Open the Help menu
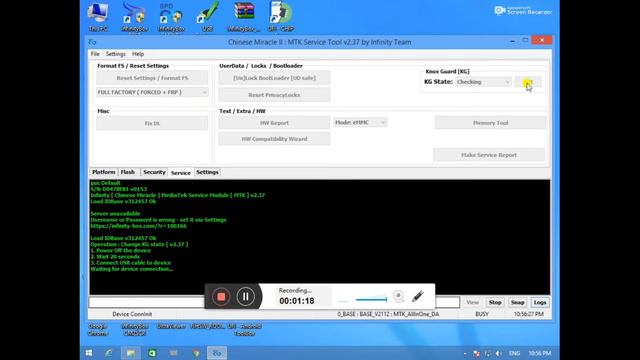The height and width of the screenshot is (360, 640). [138, 54]
